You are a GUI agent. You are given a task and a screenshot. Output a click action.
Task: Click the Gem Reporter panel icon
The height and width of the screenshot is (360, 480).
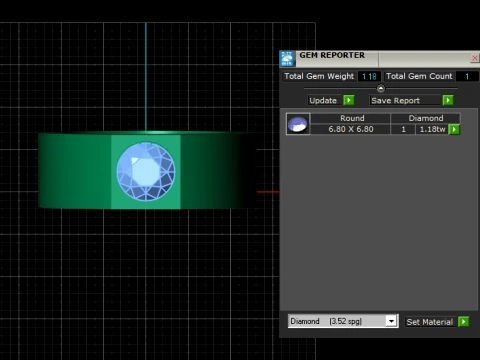point(287,59)
